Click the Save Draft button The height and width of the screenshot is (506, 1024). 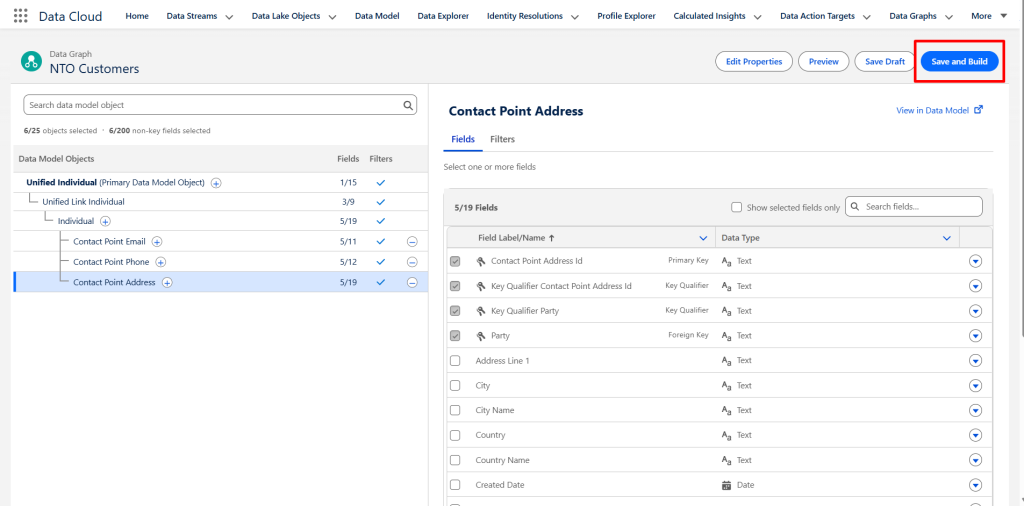(x=885, y=61)
